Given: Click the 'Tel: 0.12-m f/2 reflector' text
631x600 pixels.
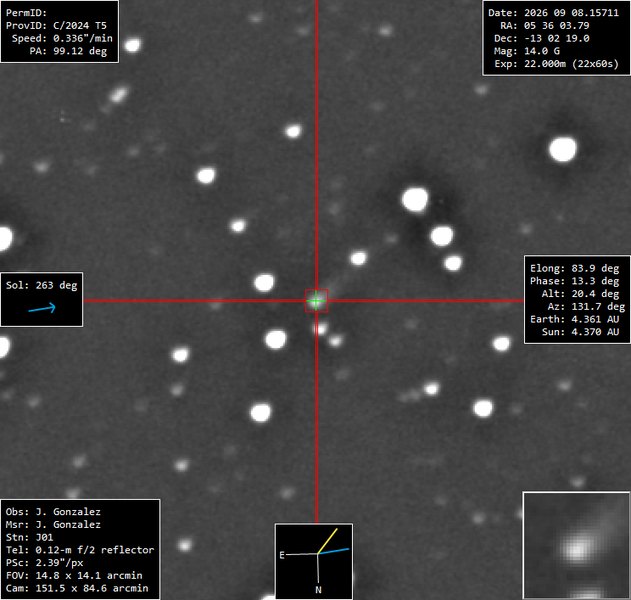Looking at the screenshot, I should click(80, 550).
